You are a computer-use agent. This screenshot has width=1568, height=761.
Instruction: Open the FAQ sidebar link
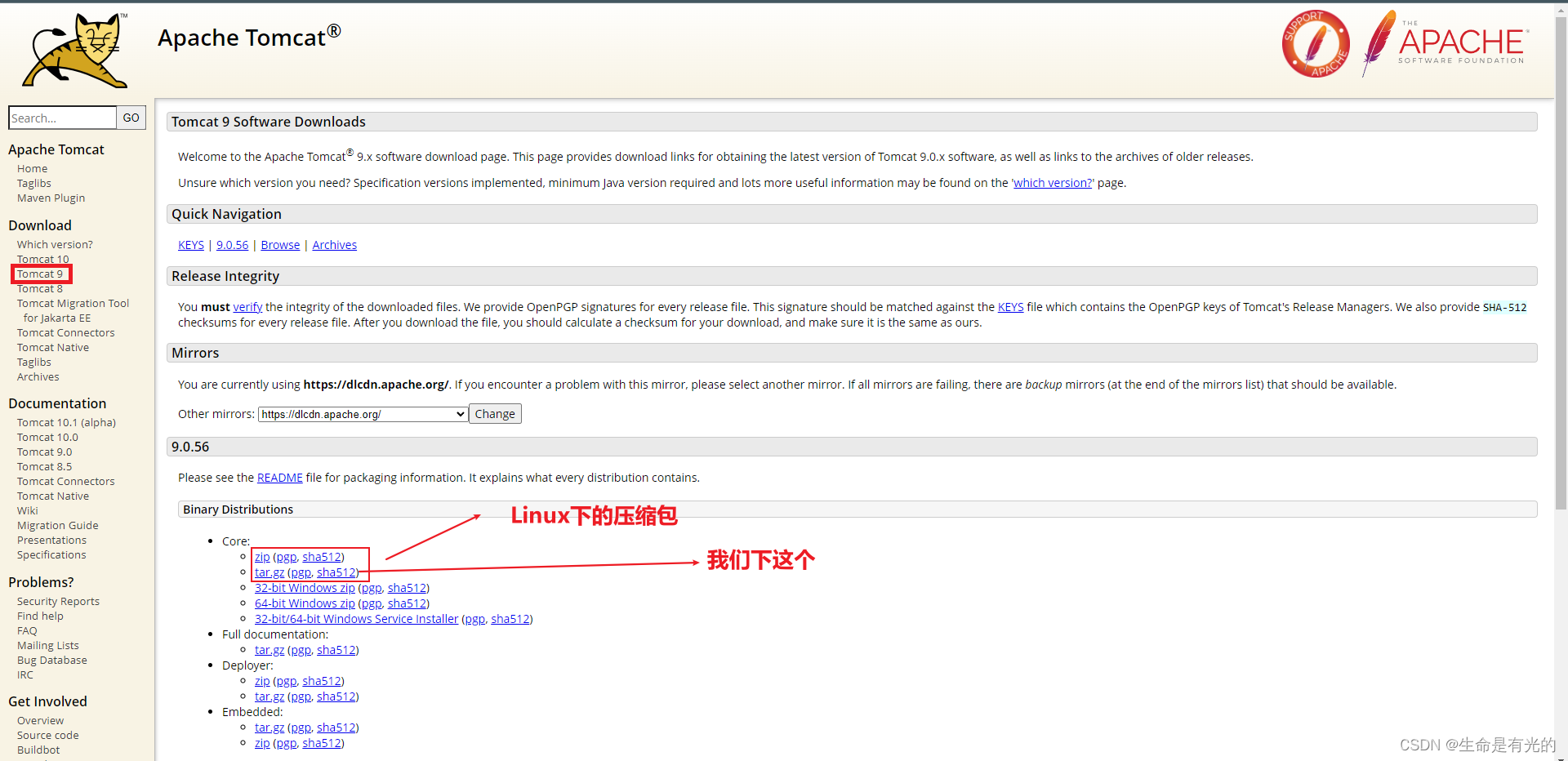[x=27, y=630]
